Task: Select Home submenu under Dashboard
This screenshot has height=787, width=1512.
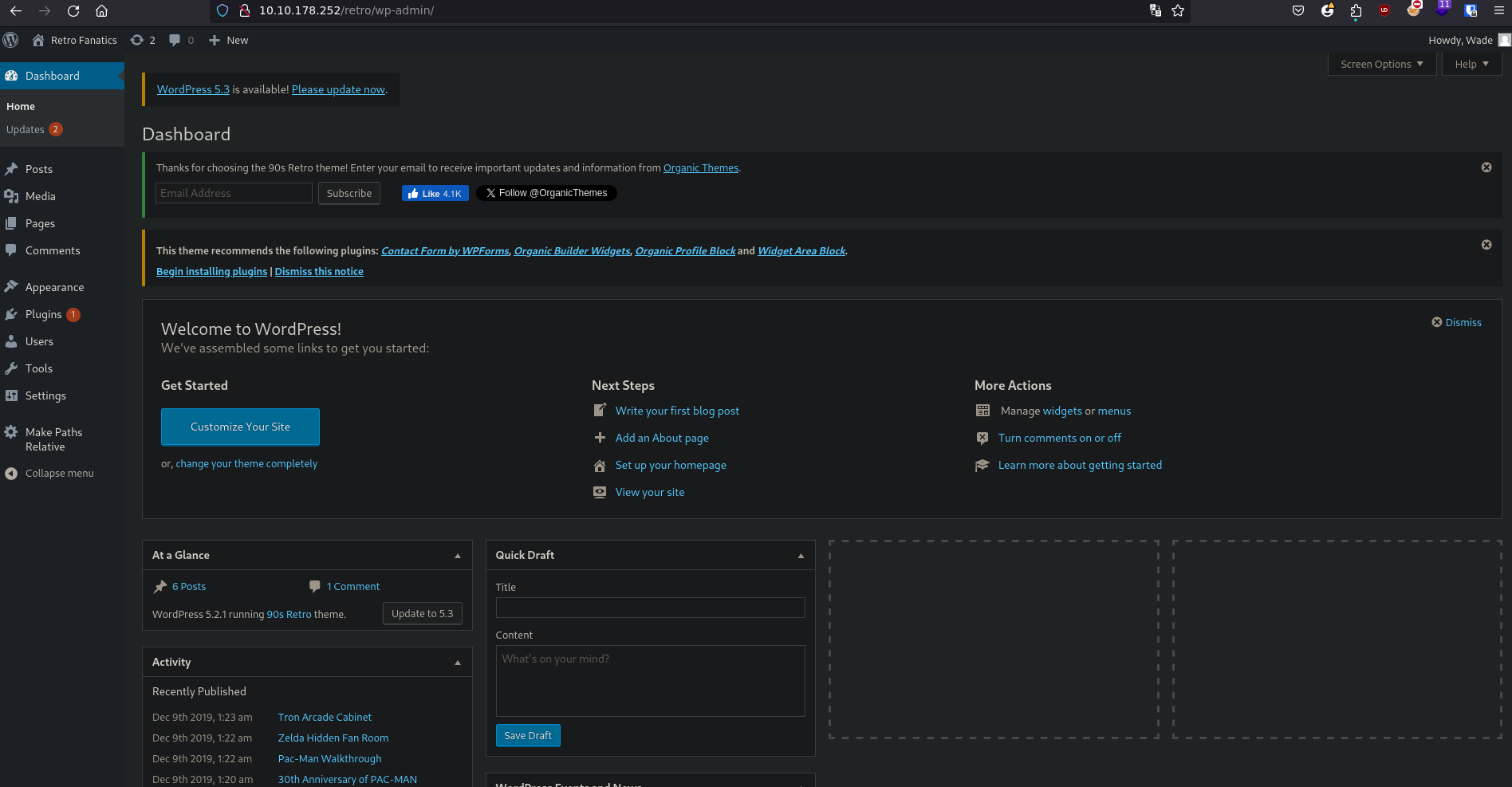Action: click(21, 106)
